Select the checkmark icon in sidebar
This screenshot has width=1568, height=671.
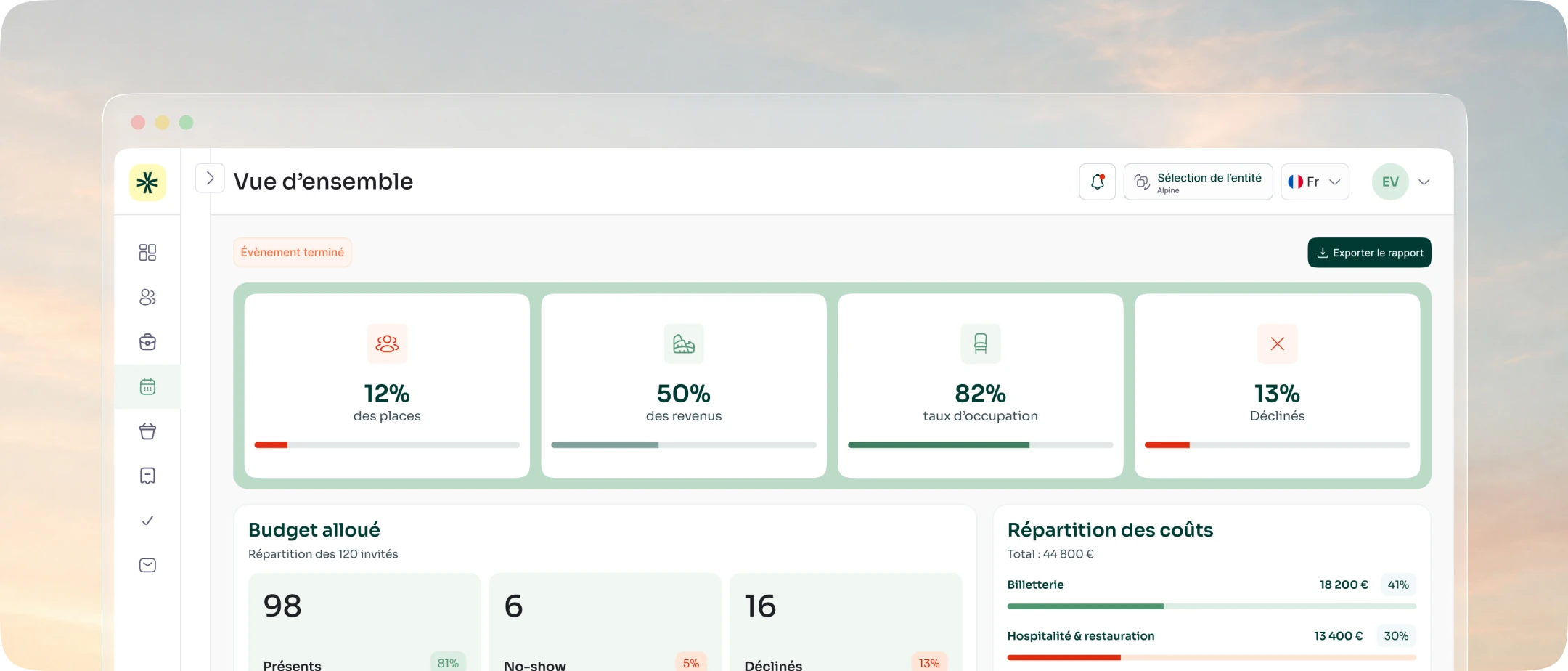[x=147, y=521]
